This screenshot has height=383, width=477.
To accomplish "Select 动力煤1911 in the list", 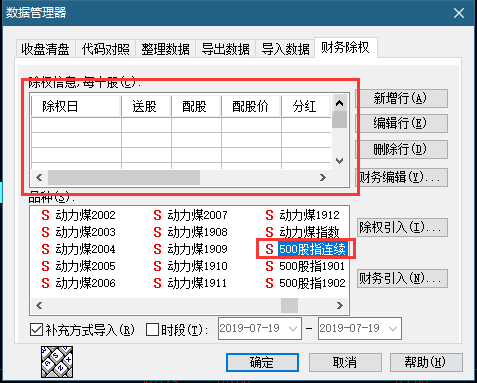I will (191, 283).
